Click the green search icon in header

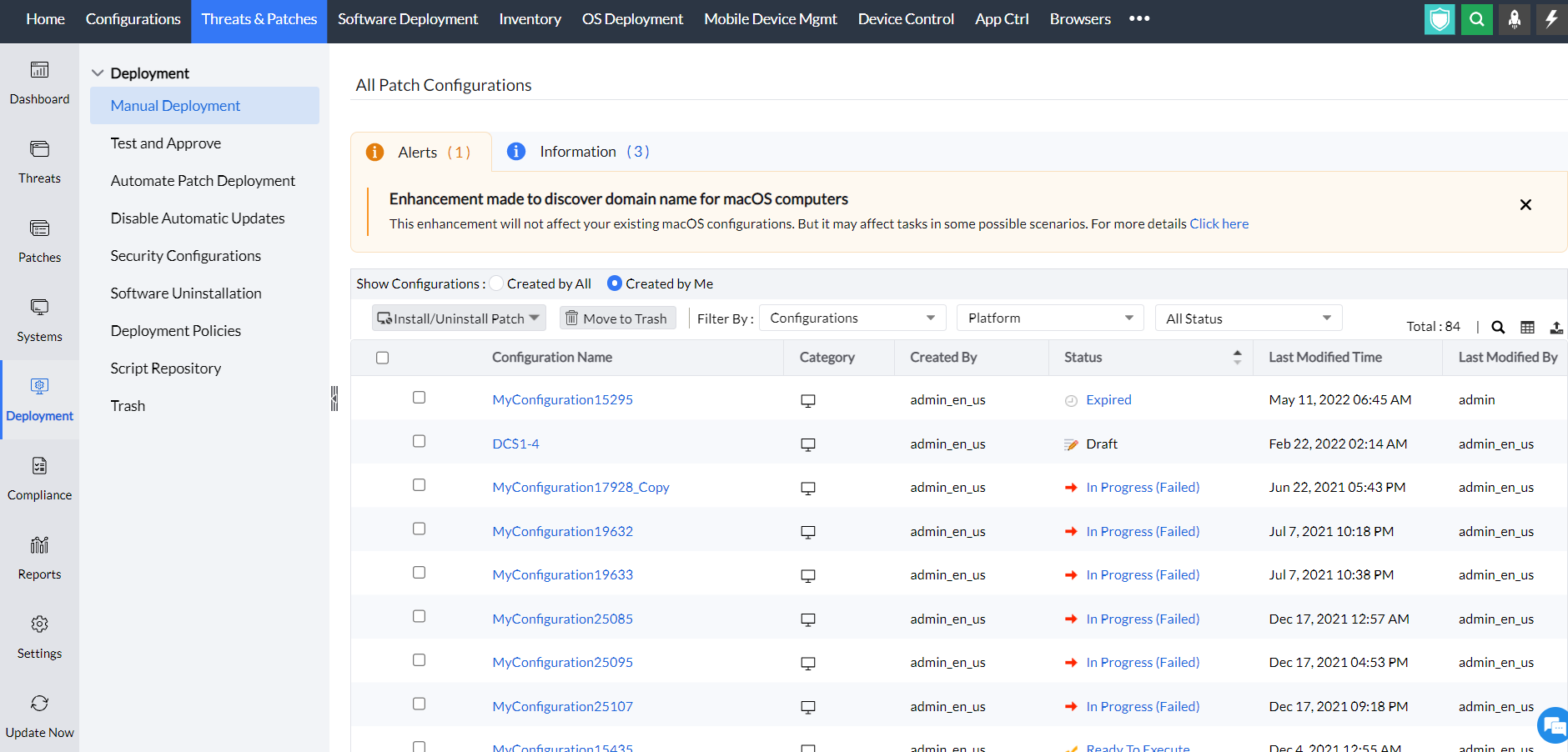[1476, 19]
